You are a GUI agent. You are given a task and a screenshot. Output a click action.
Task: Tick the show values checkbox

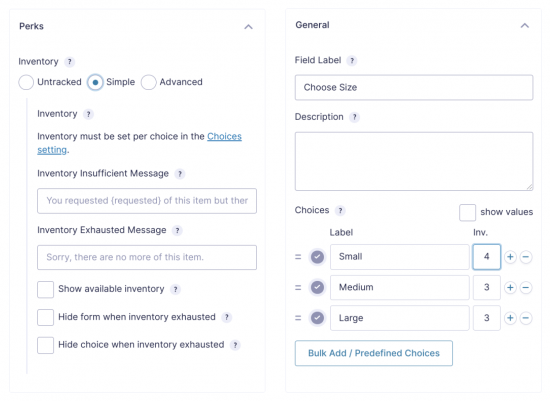tap(467, 212)
